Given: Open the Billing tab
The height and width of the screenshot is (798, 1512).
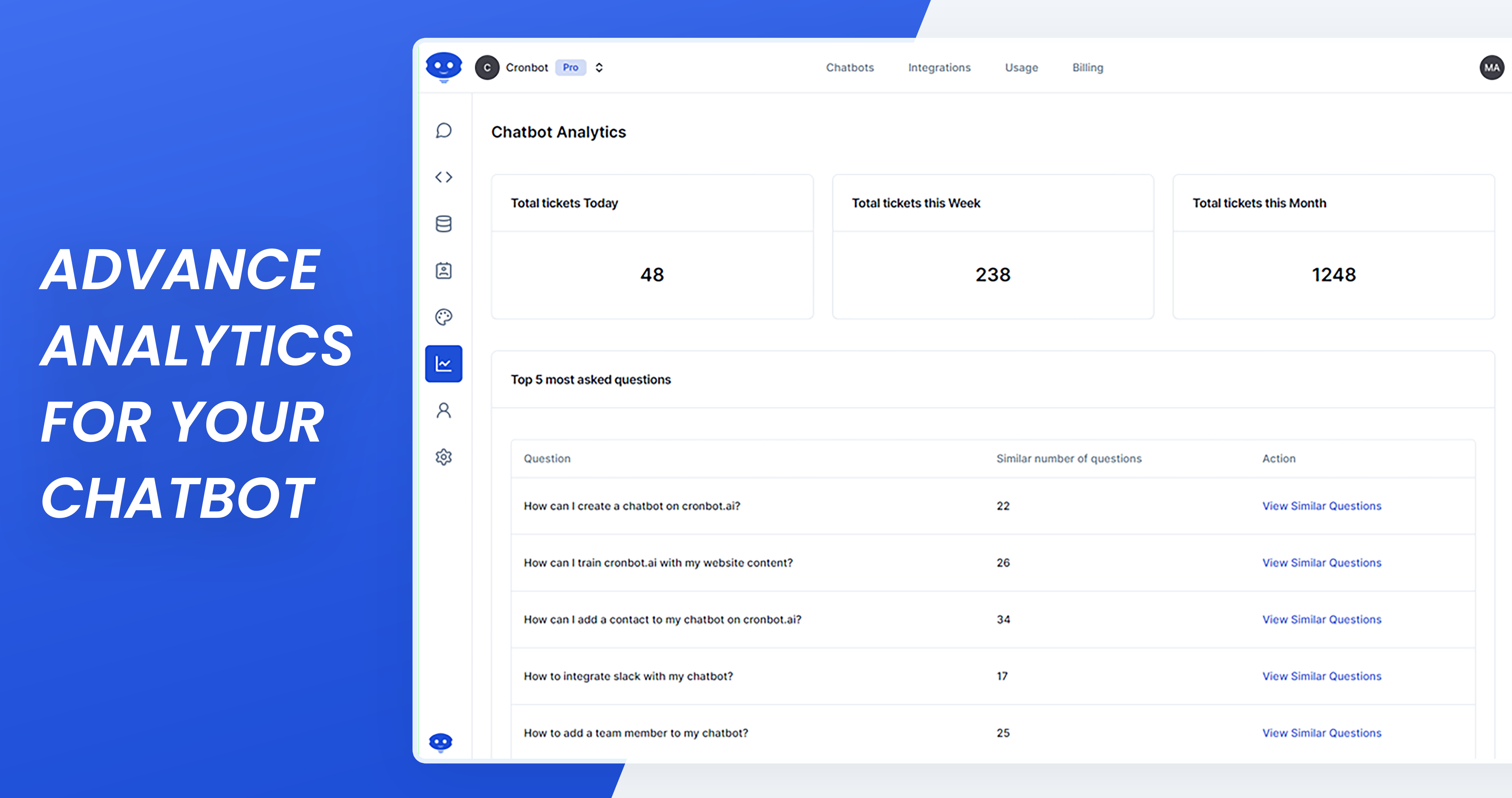Looking at the screenshot, I should pos(1088,68).
